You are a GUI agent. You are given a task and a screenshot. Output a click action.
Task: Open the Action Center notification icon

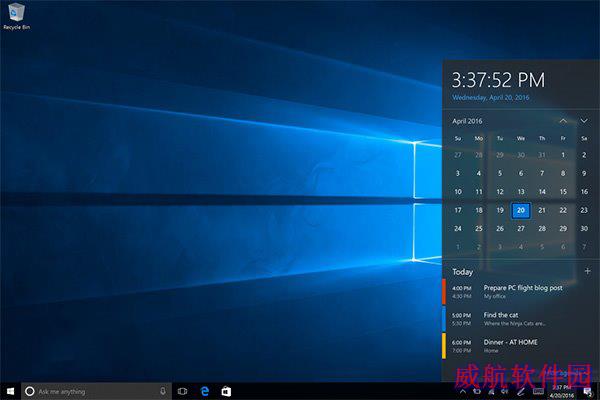point(587,391)
